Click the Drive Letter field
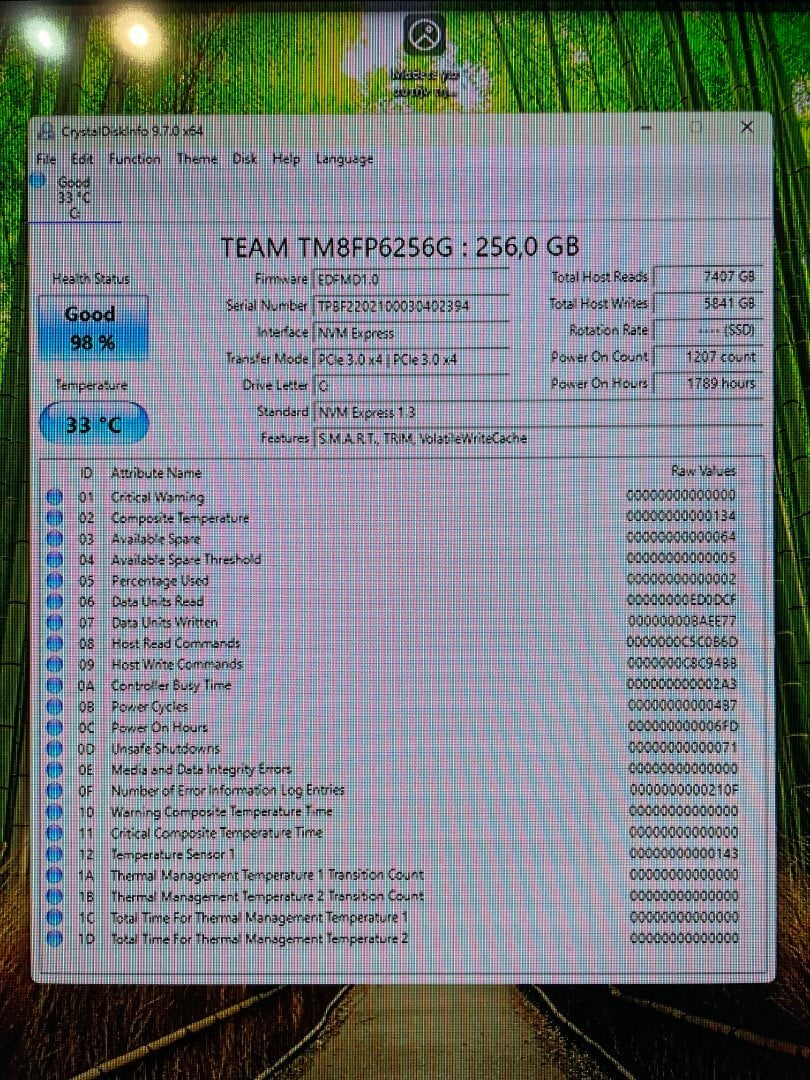Image resolution: width=810 pixels, height=1080 pixels. pos(411,386)
